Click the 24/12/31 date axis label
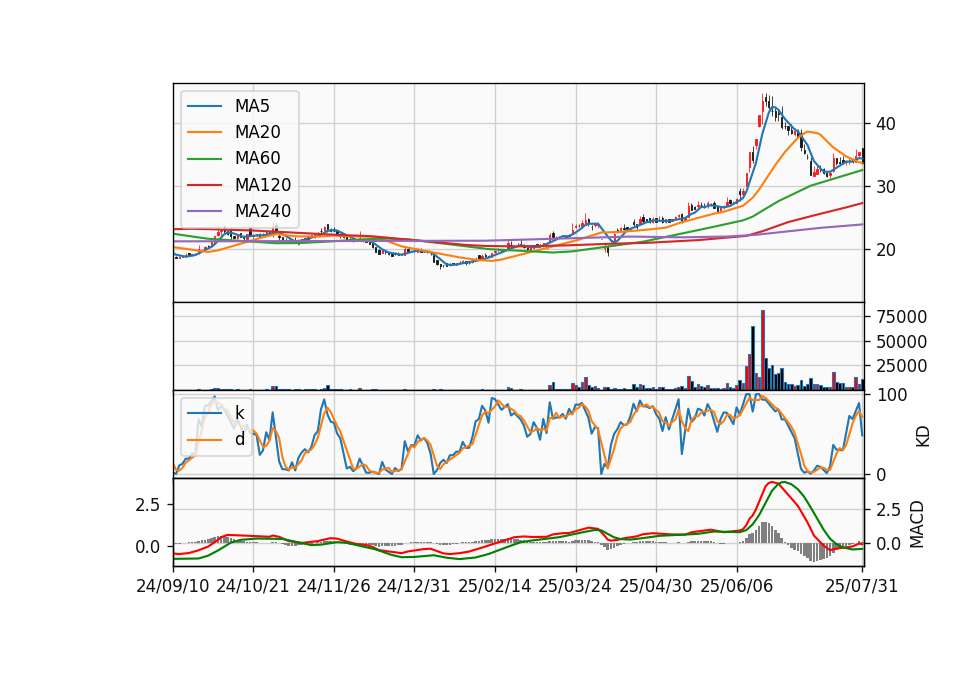Screen dimensions: 960x690 (x=413, y=587)
